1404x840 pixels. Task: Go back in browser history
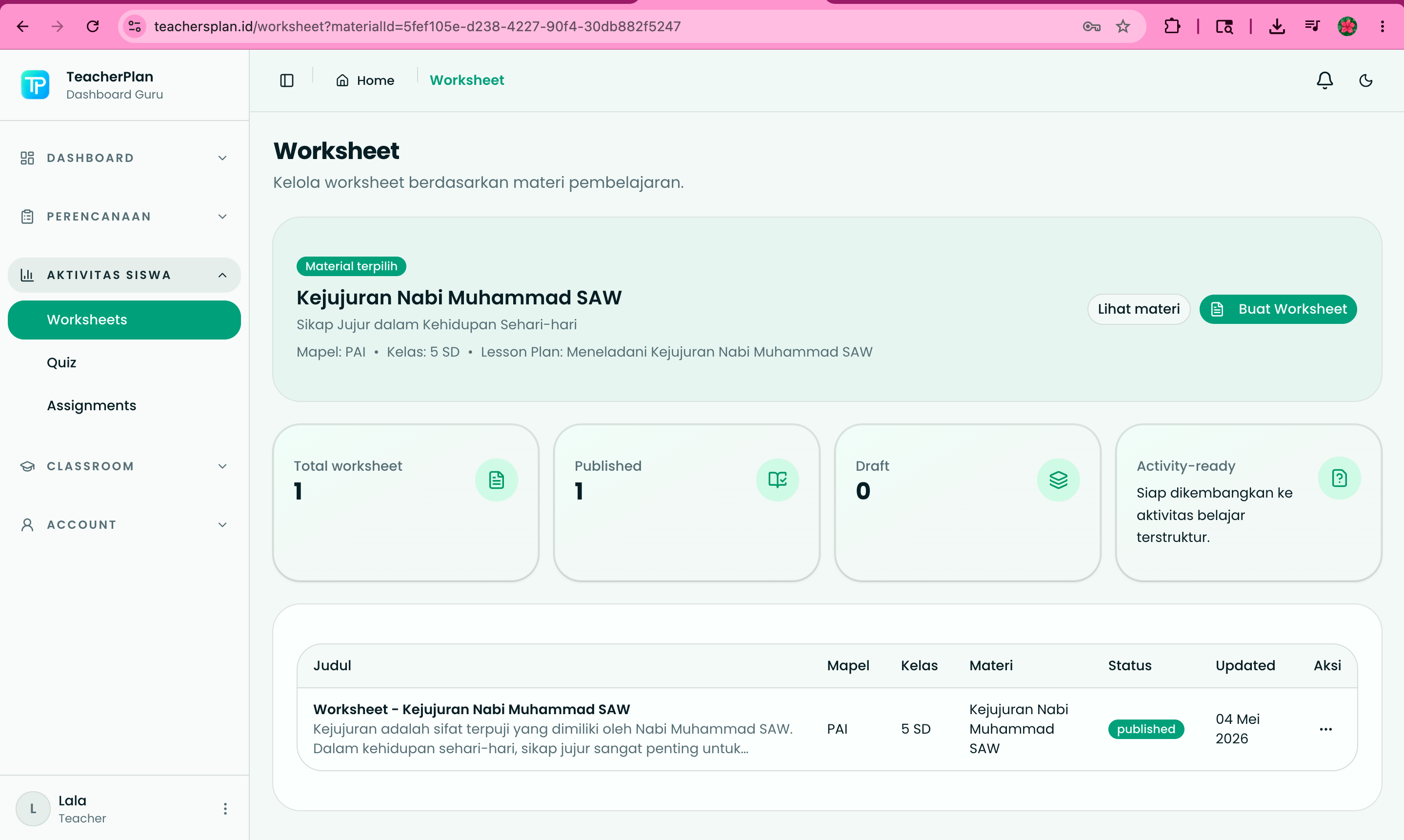(x=22, y=26)
